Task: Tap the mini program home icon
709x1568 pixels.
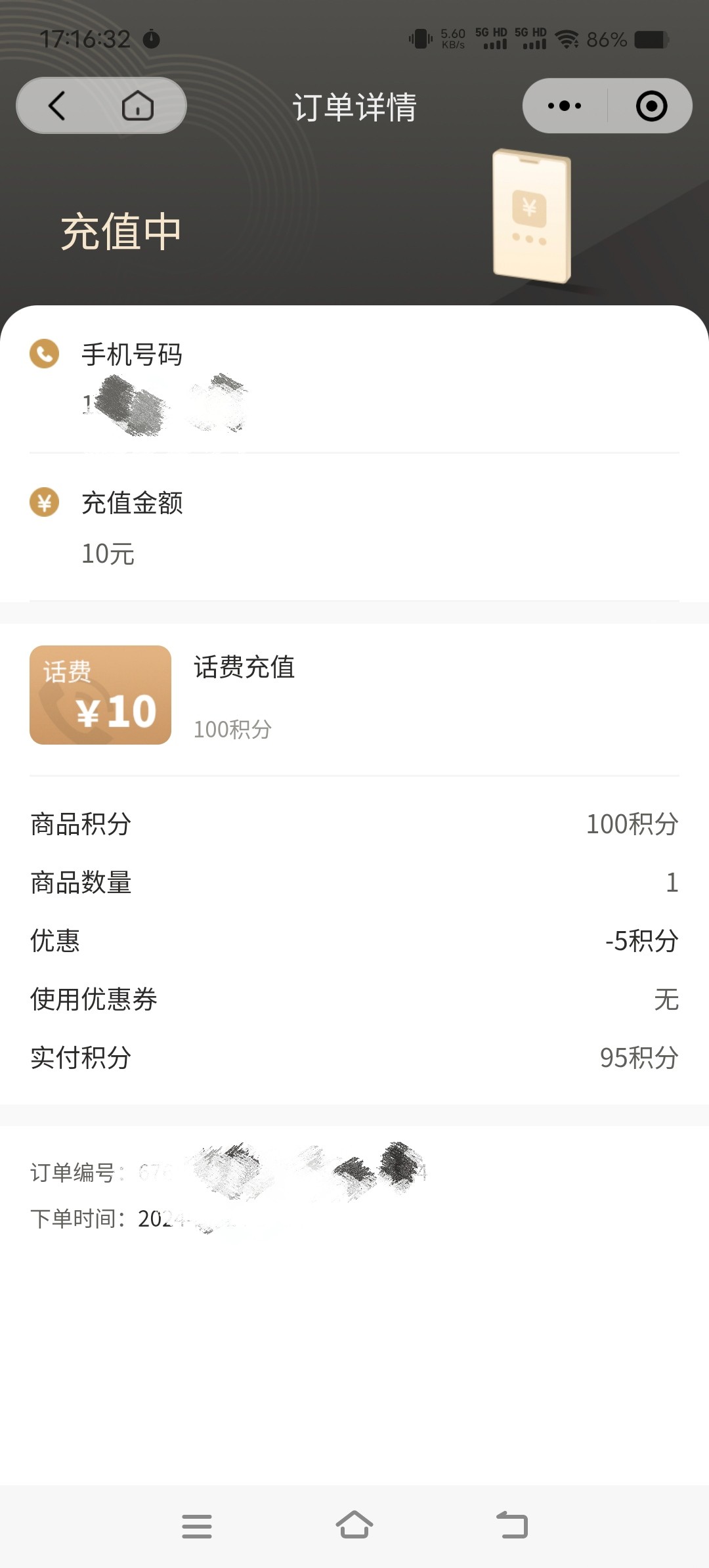Action: (138, 106)
